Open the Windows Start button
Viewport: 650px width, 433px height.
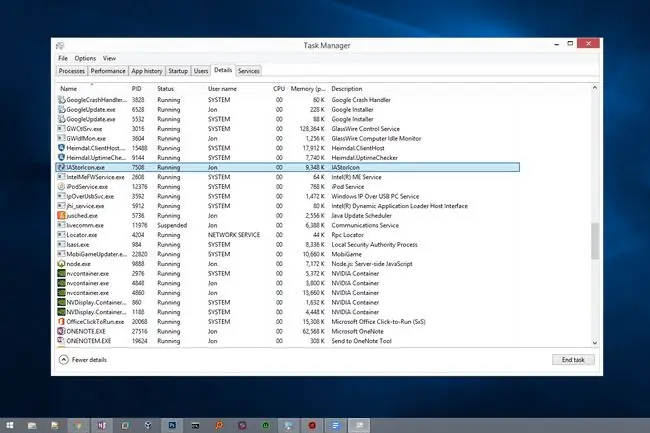[x=10, y=425]
